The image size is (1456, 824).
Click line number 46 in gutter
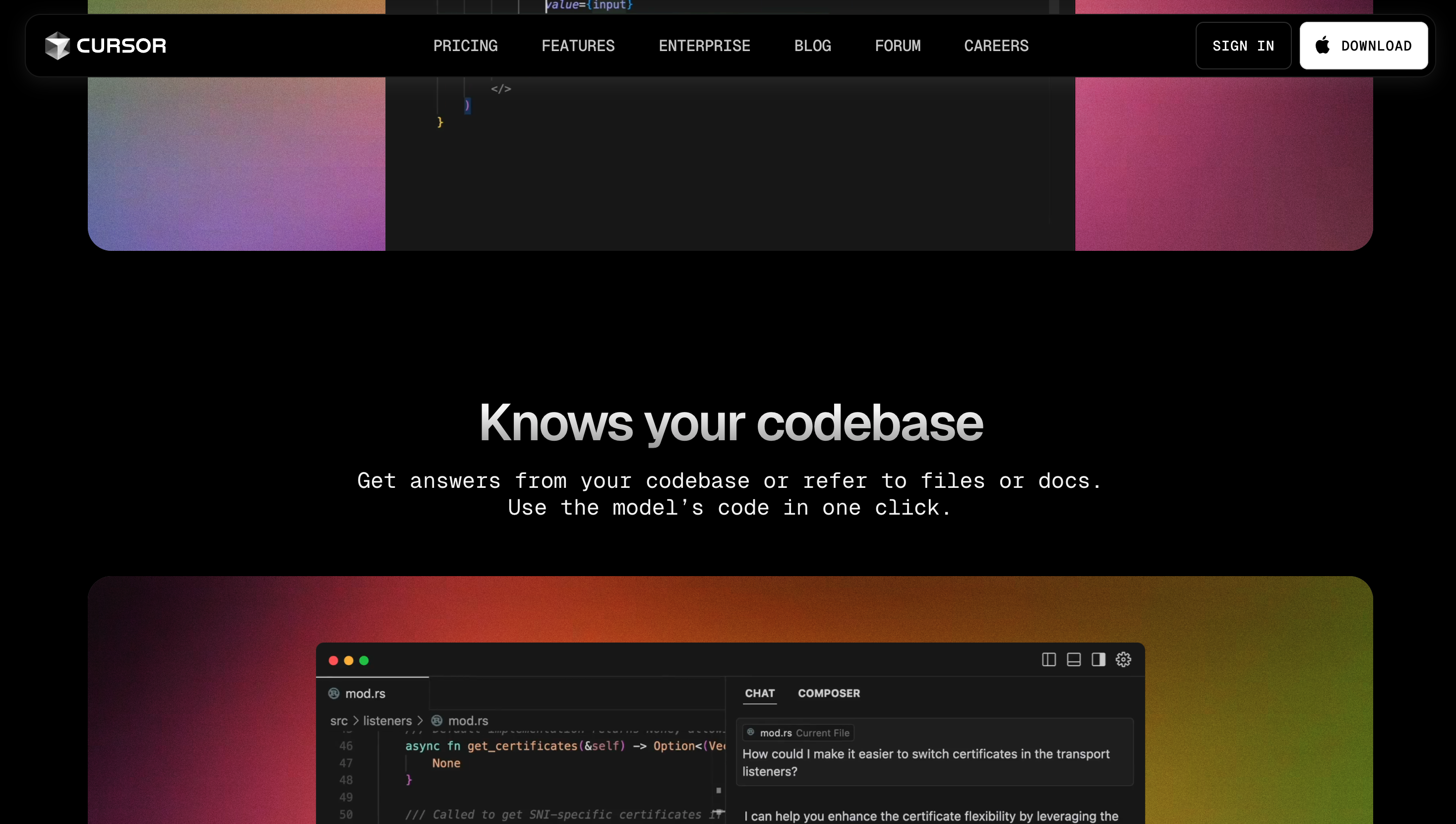(x=346, y=746)
